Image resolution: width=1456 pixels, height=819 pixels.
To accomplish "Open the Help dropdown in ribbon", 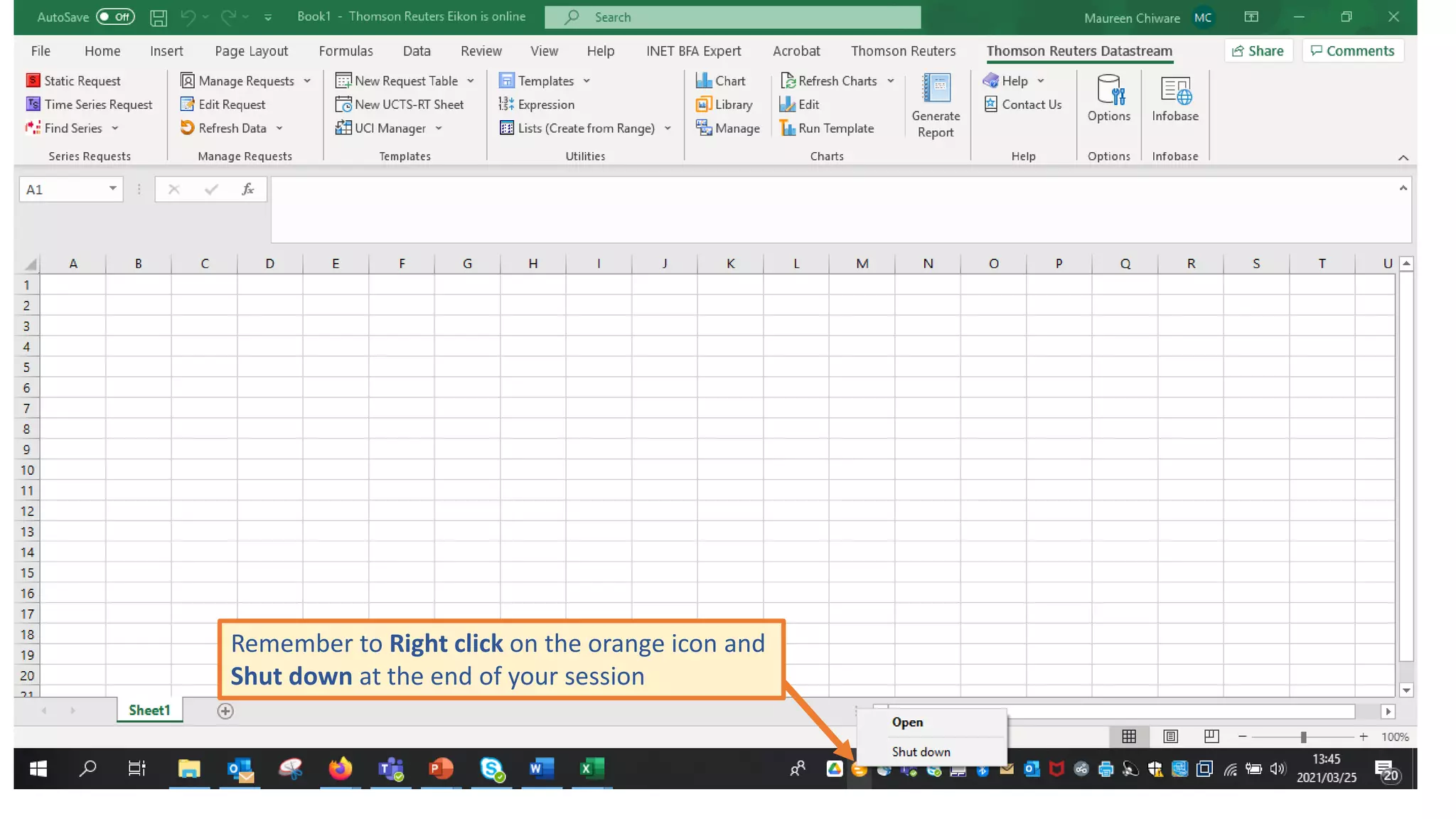I will coord(1041,81).
